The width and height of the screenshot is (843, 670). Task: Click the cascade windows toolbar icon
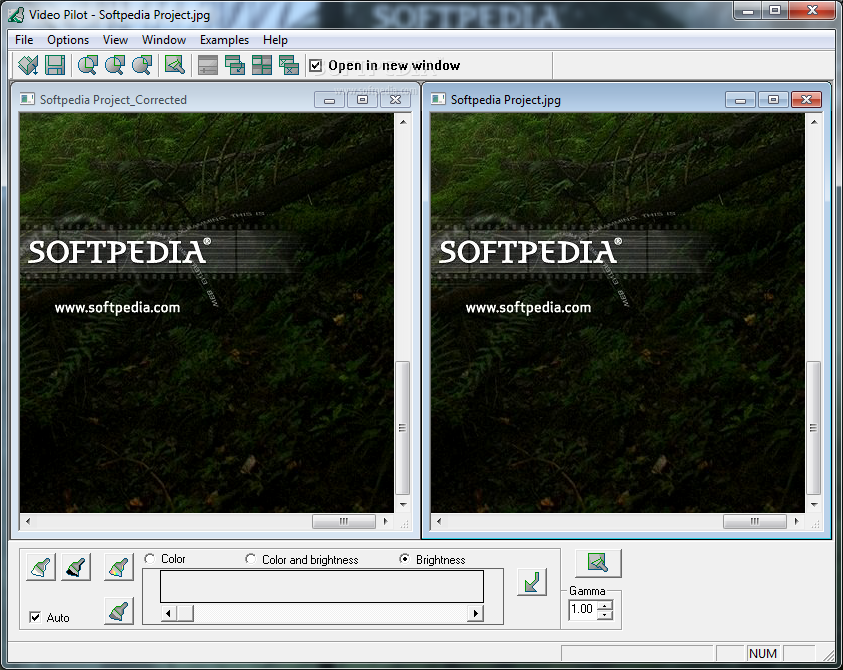234,66
